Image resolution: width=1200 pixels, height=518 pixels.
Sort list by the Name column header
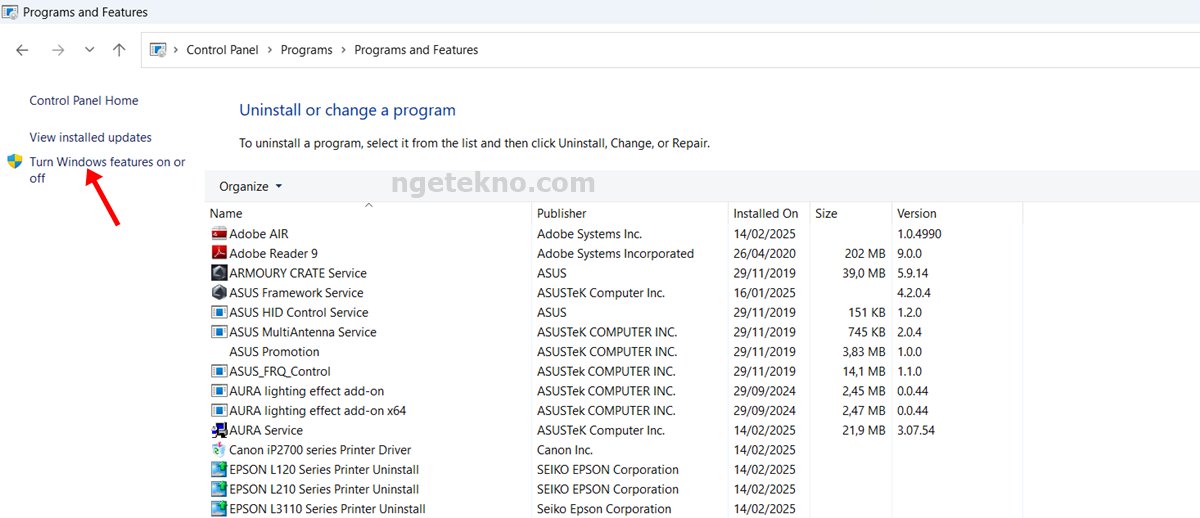[x=226, y=213]
